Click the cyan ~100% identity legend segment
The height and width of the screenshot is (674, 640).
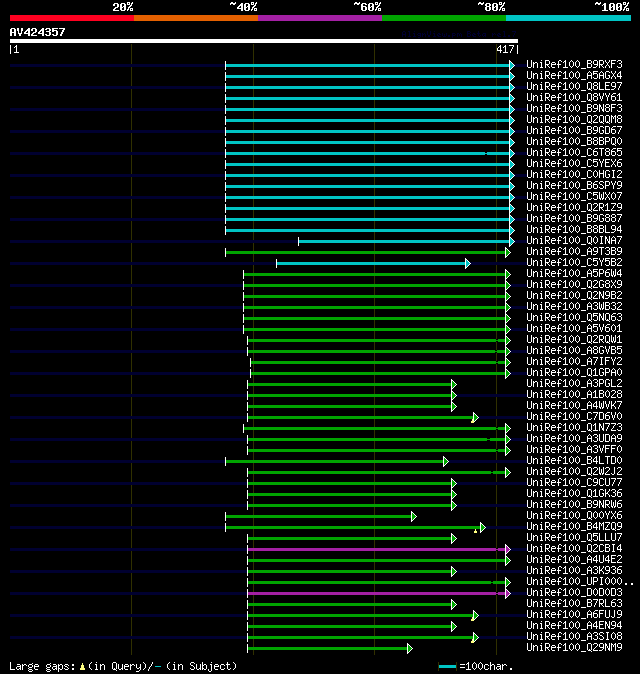tap(569, 18)
